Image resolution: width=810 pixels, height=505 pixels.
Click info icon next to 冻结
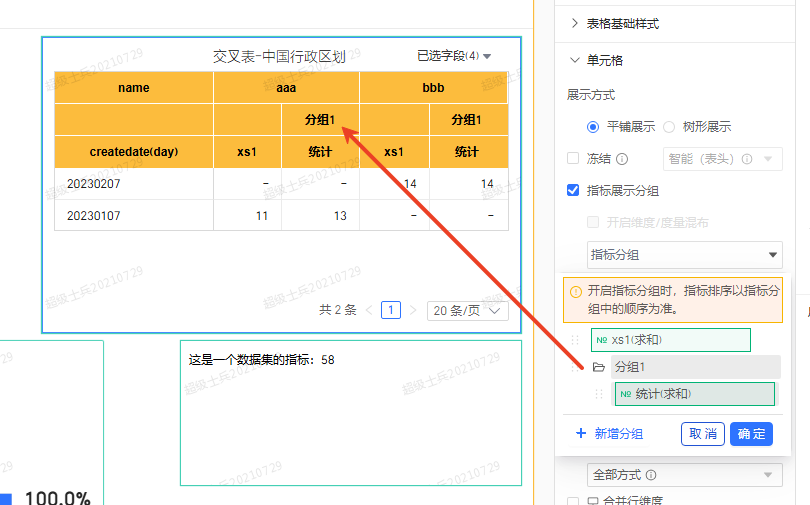pyautogui.click(x=621, y=158)
